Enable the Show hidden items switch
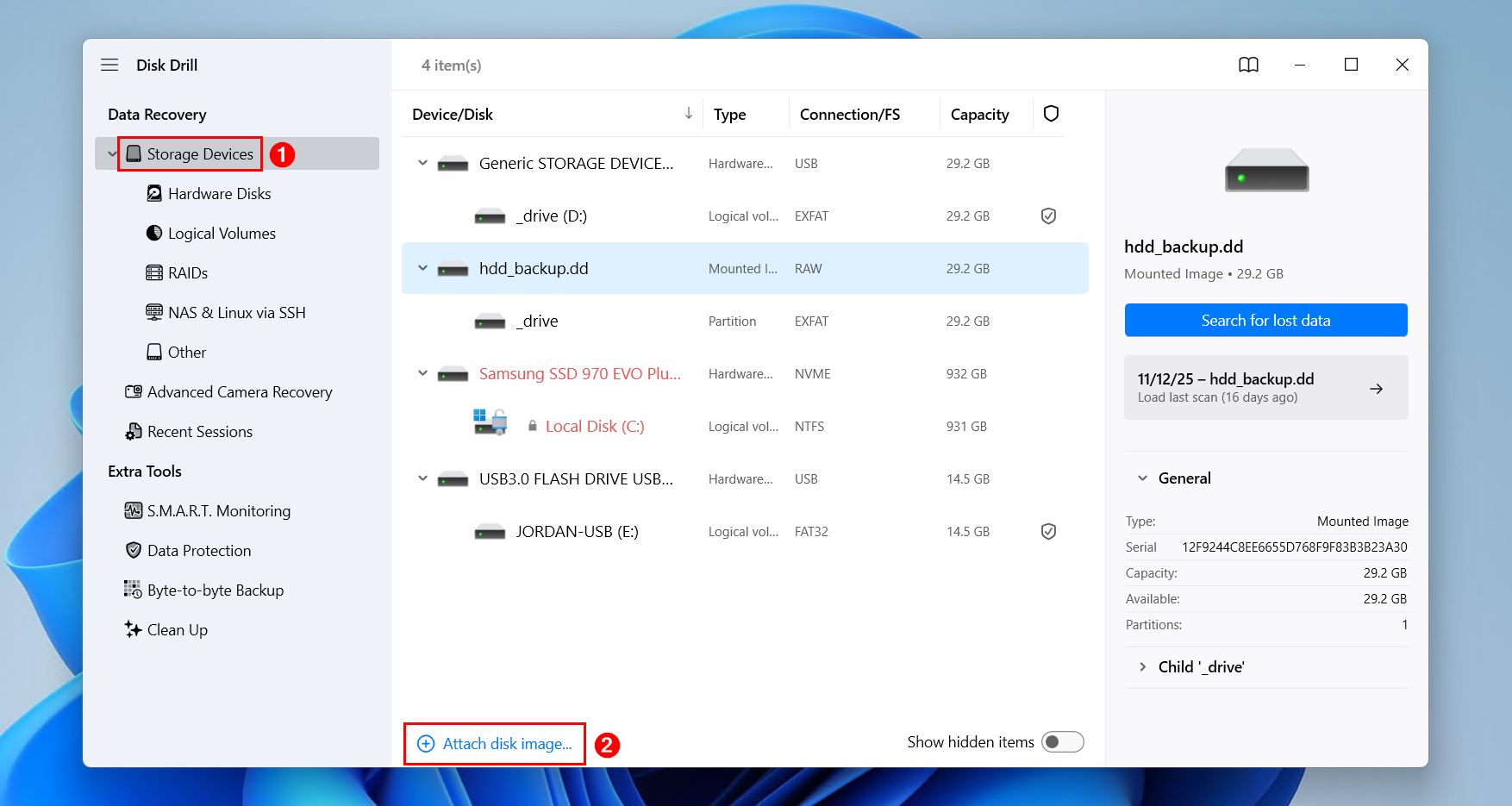Image resolution: width=1512 pixels, height=806 pixels. (1062, 741)
